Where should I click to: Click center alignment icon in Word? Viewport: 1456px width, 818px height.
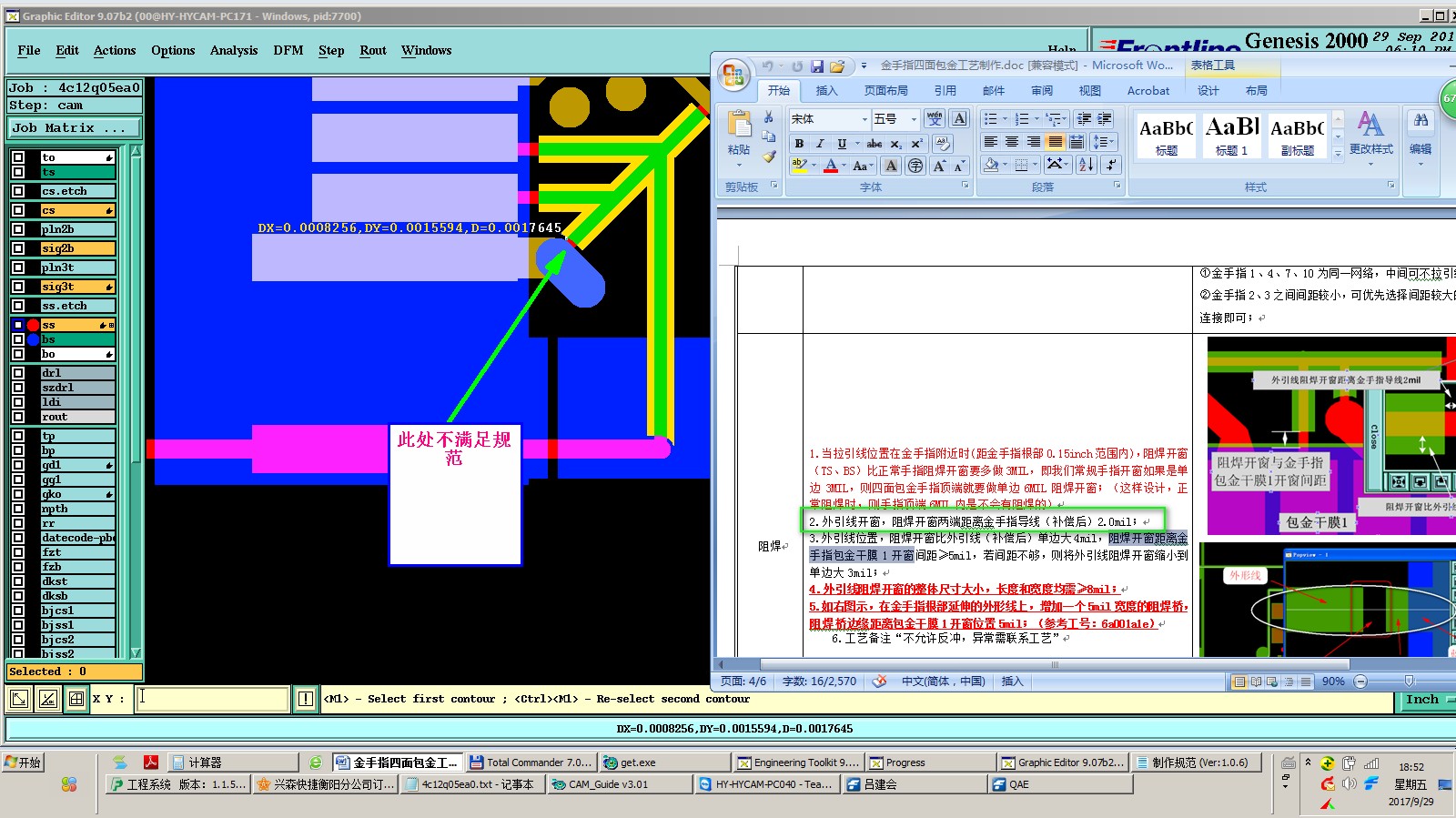click(x=1012, y=142)
